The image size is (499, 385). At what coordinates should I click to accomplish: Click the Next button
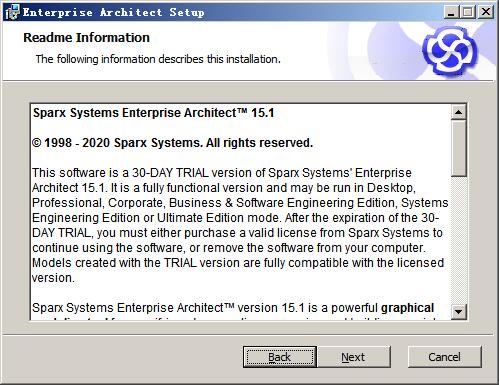pos(354,357)
